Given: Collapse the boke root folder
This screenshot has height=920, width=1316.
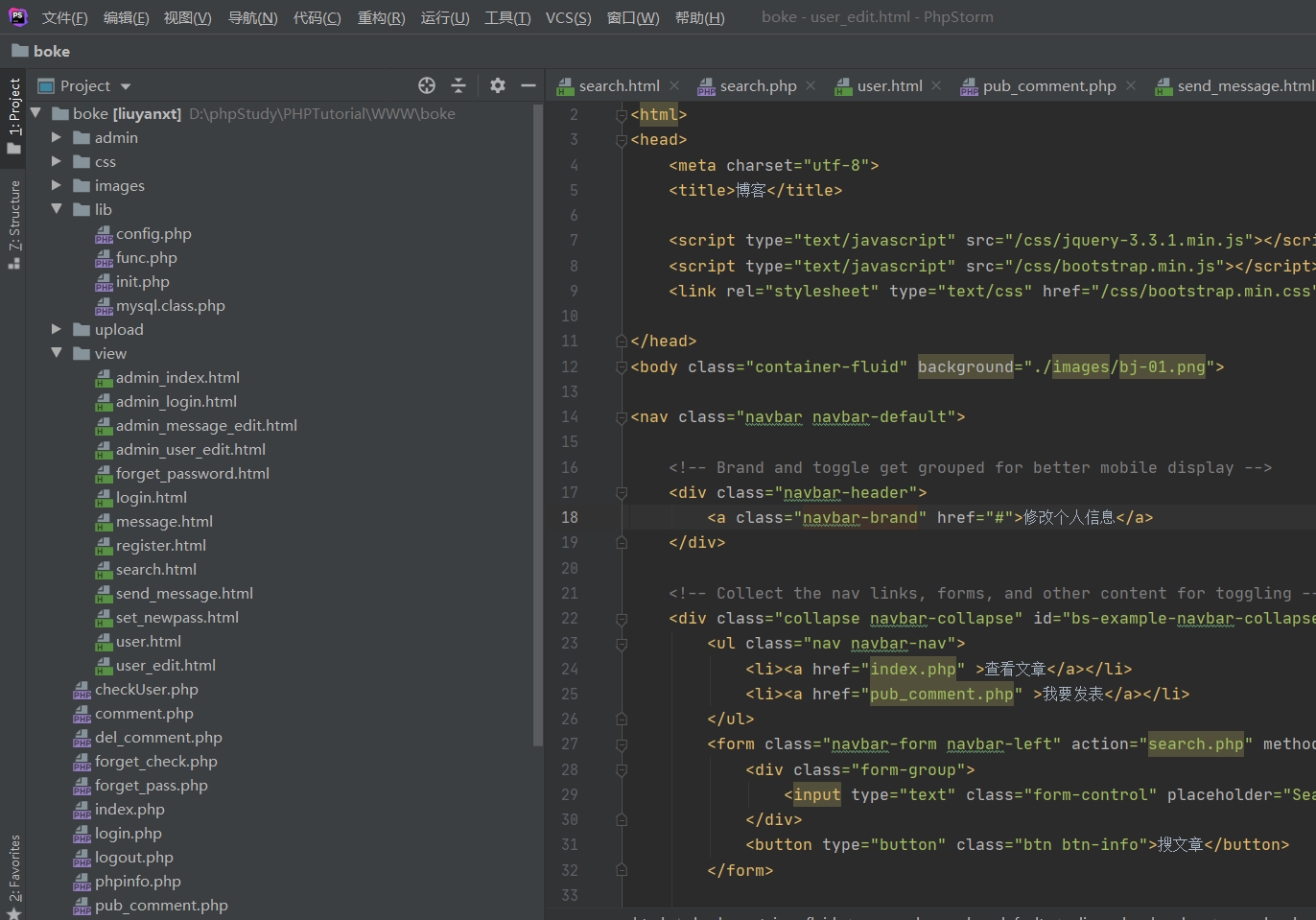Looking at the screenshot, I should pos(35,113).
